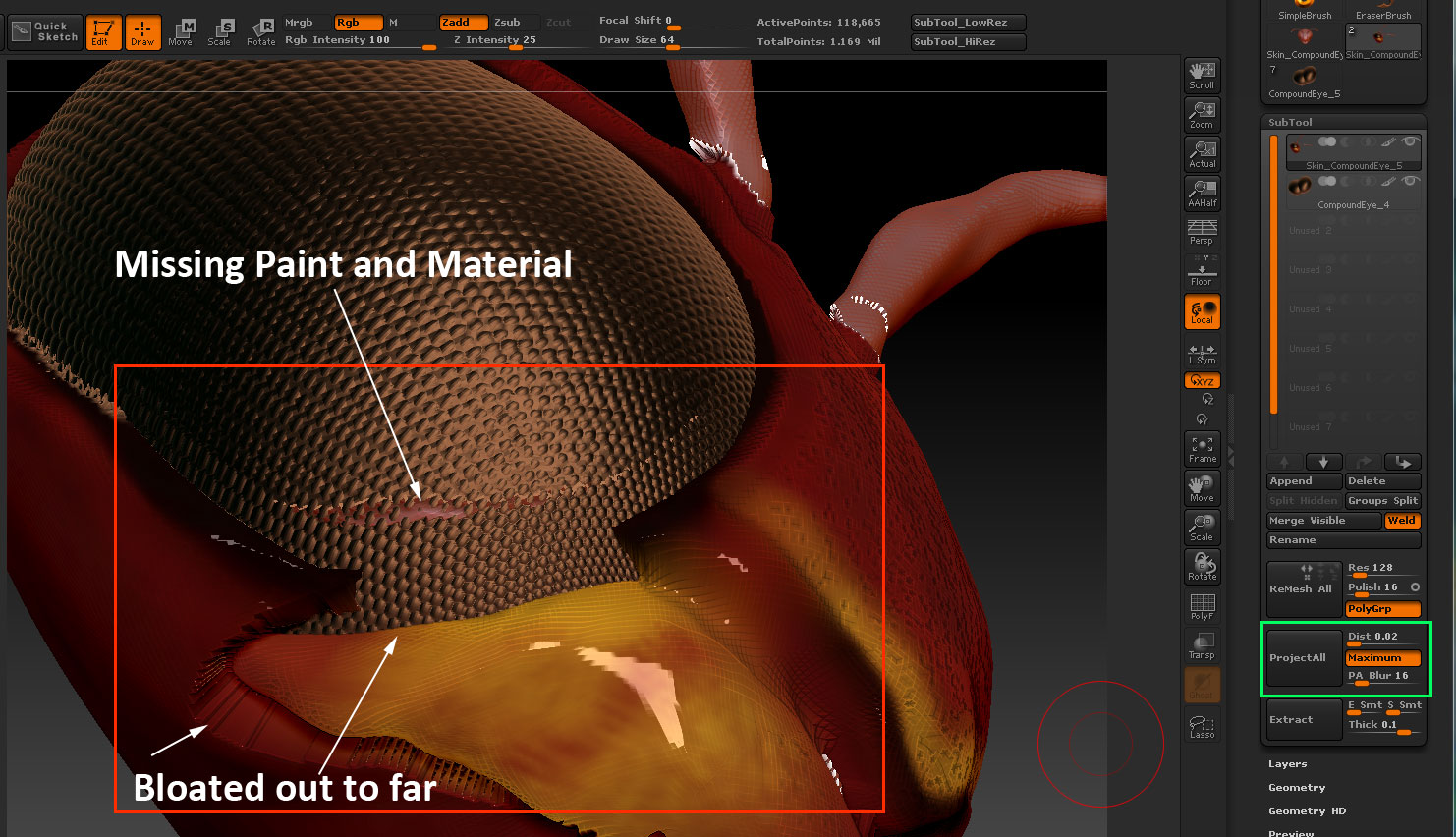The image size is (1456, 837).
Task: Click the Dist 0.02 slider
Action: tap(1382, 638)
